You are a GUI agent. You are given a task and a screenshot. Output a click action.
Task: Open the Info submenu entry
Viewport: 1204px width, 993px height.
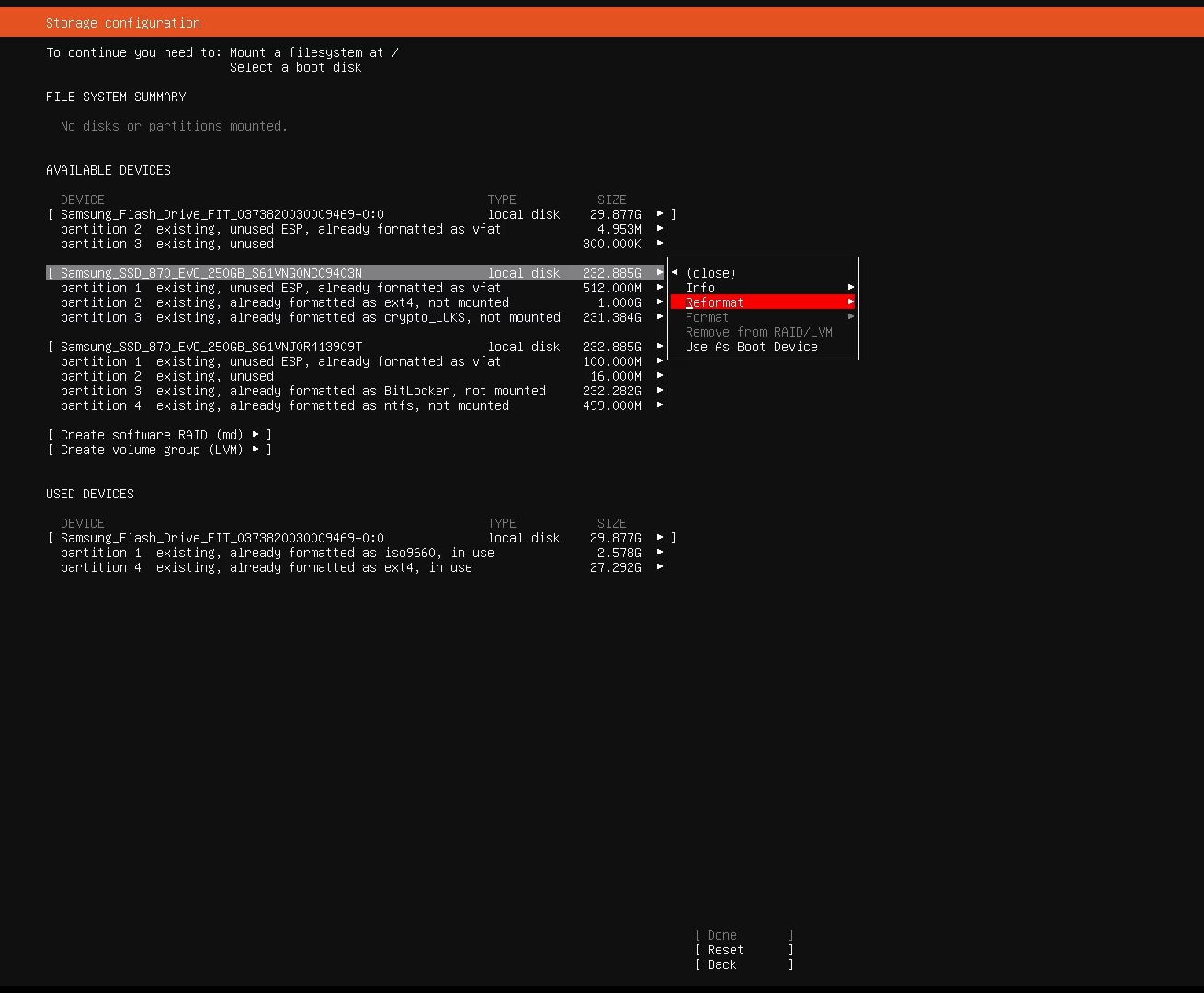pyautogui.click(x=763, y=288)
